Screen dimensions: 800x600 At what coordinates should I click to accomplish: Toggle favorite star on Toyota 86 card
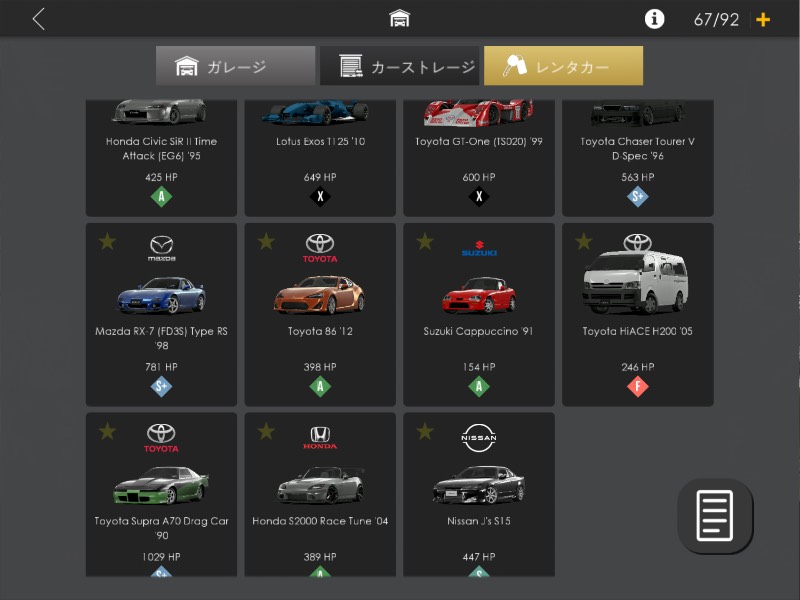(266, 241)
